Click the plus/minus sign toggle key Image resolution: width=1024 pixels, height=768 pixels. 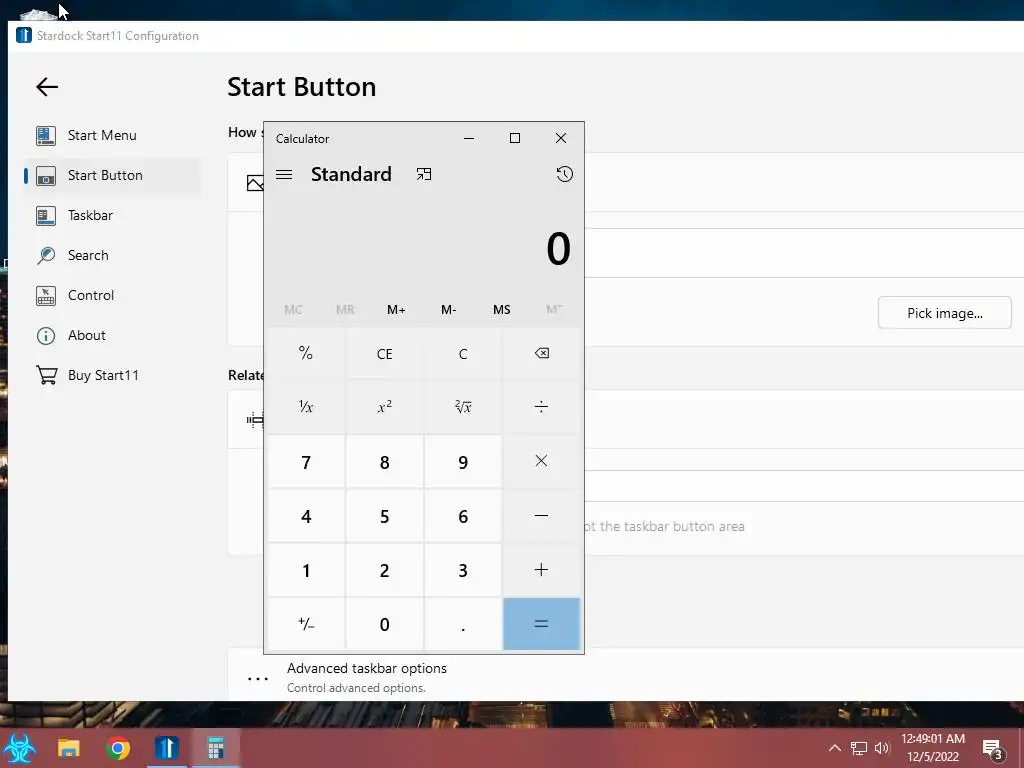point(306,624)
